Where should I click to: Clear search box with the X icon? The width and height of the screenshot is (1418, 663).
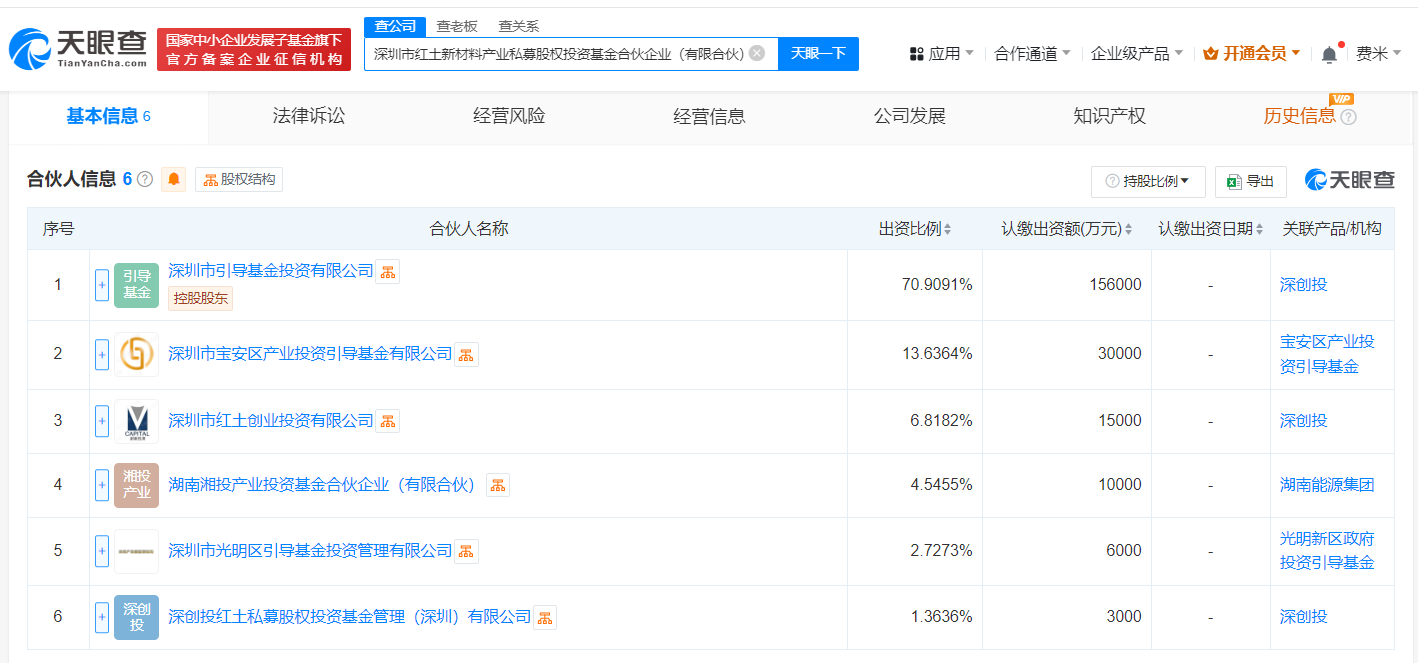click(757, 53)
